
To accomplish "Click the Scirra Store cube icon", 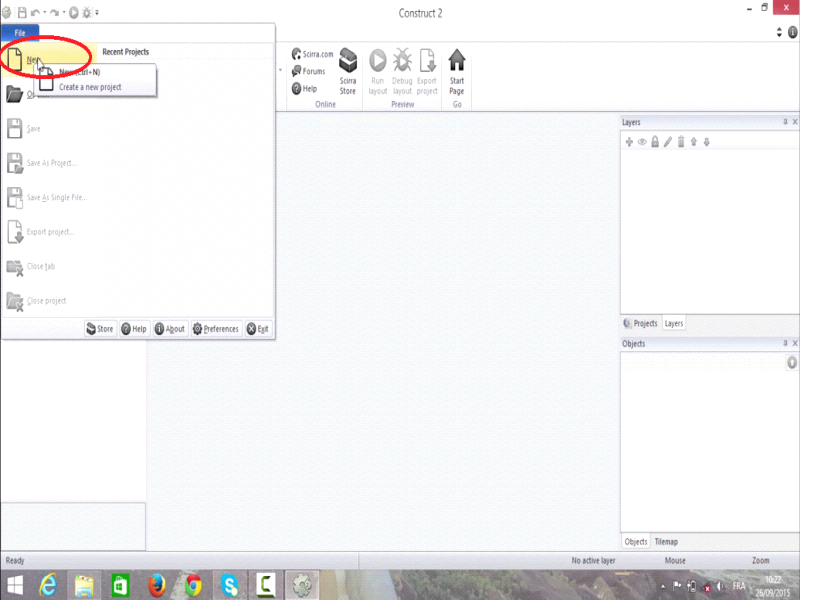I will [x=348, y=60].
